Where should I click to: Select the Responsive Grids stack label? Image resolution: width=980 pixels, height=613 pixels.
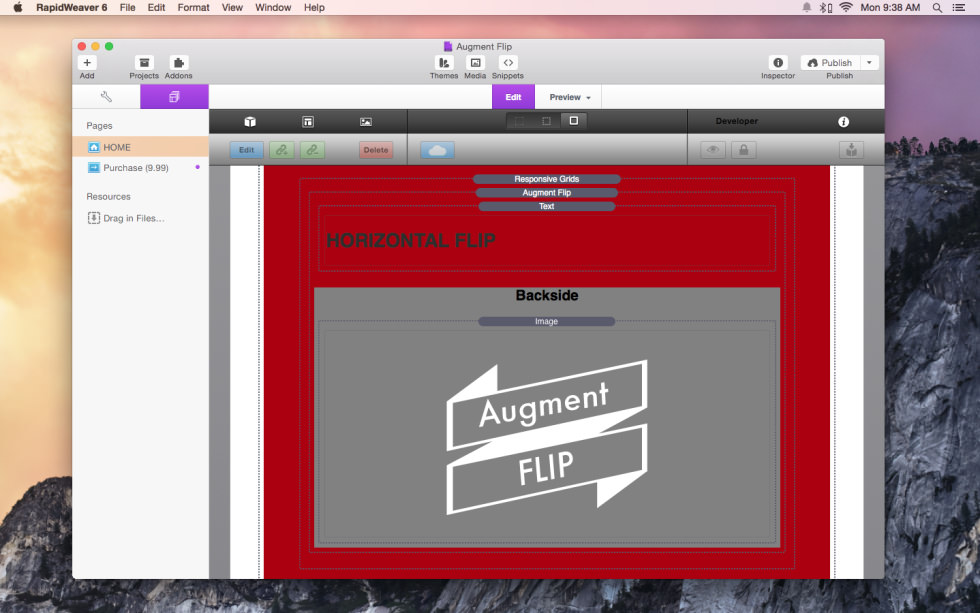pos(547,179)
